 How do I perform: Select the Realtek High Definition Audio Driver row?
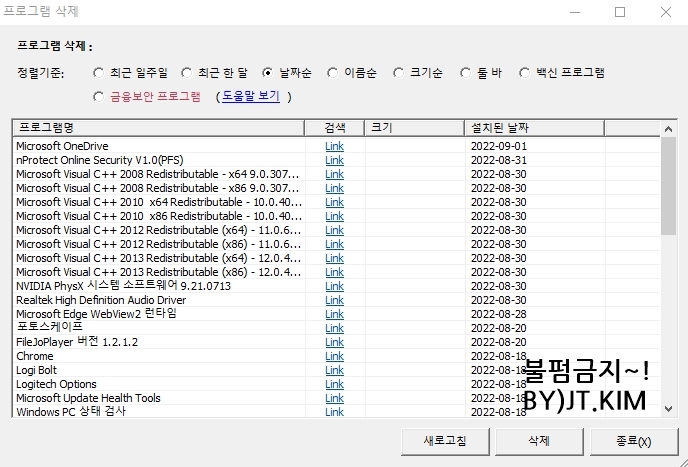101,300
